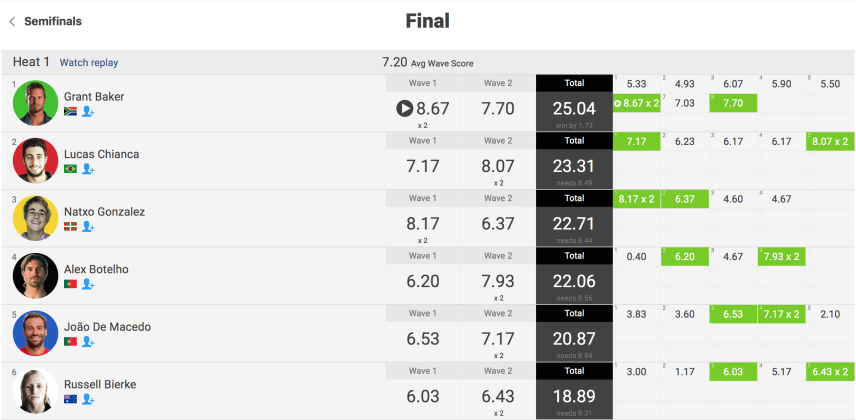Viewport: 856px width, 420px height.
Task: Open the Watch replay link for Heat 1
Action: [x=88, y=63]
